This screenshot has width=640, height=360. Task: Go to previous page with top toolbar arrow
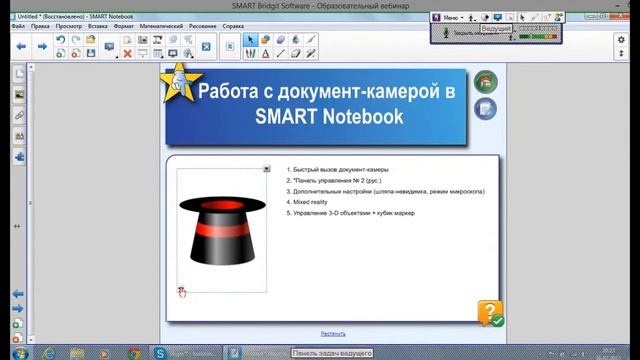point(21,47)
